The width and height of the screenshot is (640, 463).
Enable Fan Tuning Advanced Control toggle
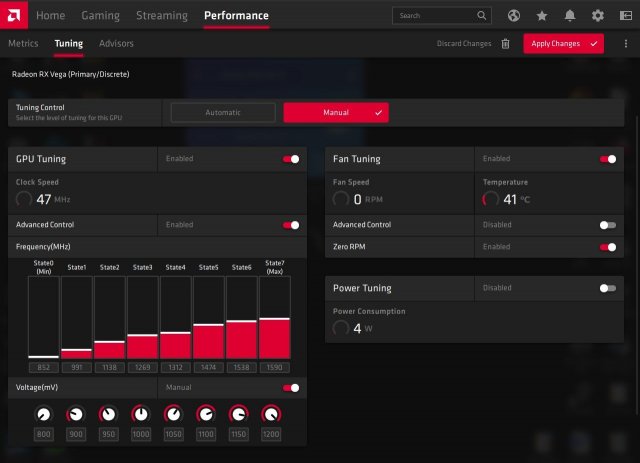point(607,225)
